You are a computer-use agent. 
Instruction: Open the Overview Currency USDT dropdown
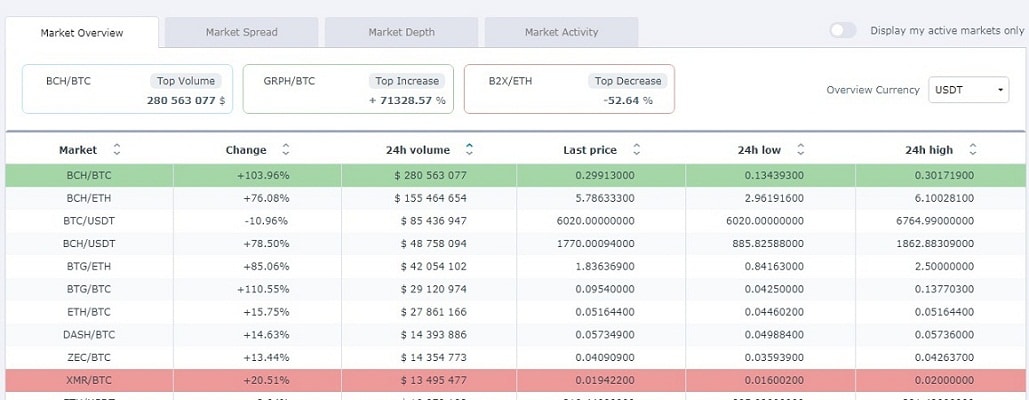(969, 90)
